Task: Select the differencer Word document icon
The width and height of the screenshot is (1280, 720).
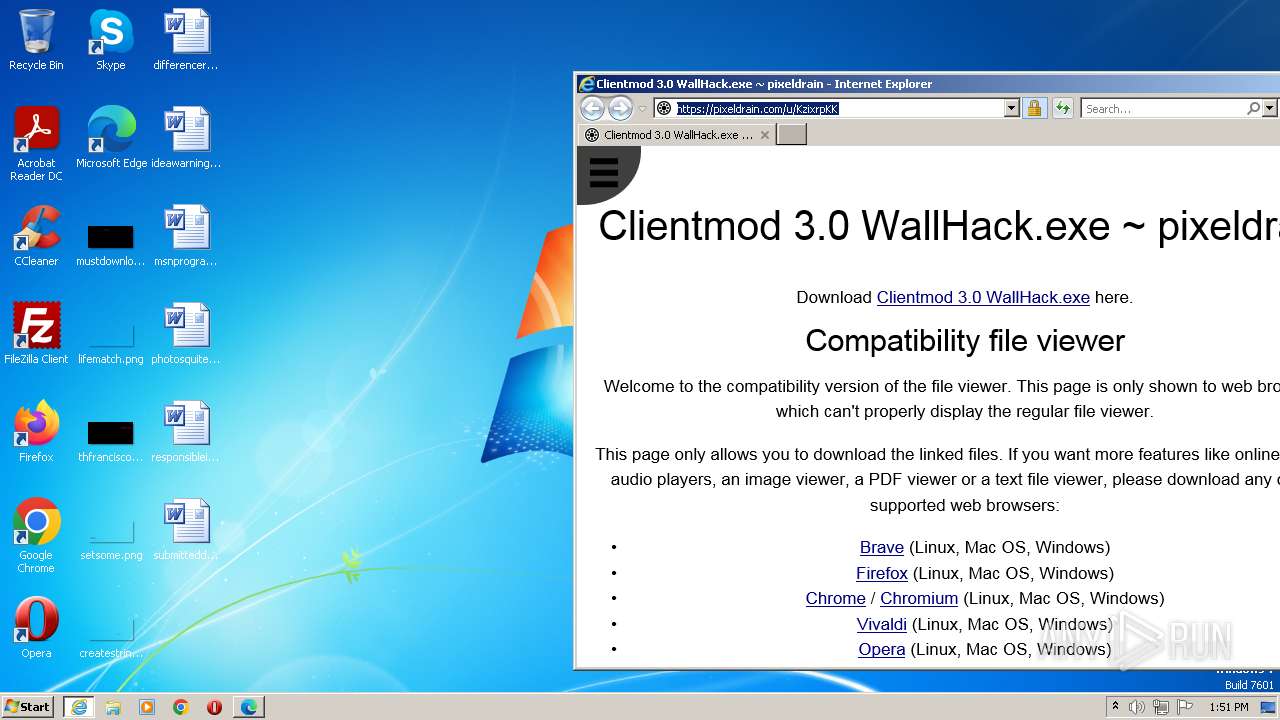Action: pyautogui.click(x=186, y=40)
